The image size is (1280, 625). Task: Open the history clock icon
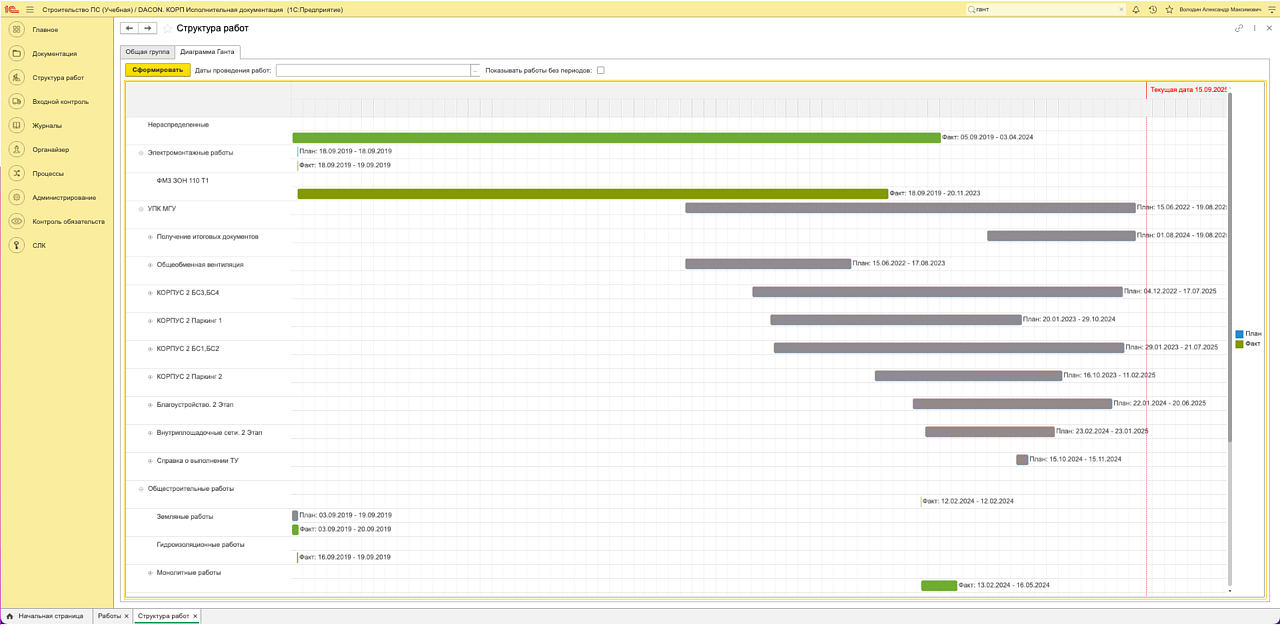[x=1153, y=10]
